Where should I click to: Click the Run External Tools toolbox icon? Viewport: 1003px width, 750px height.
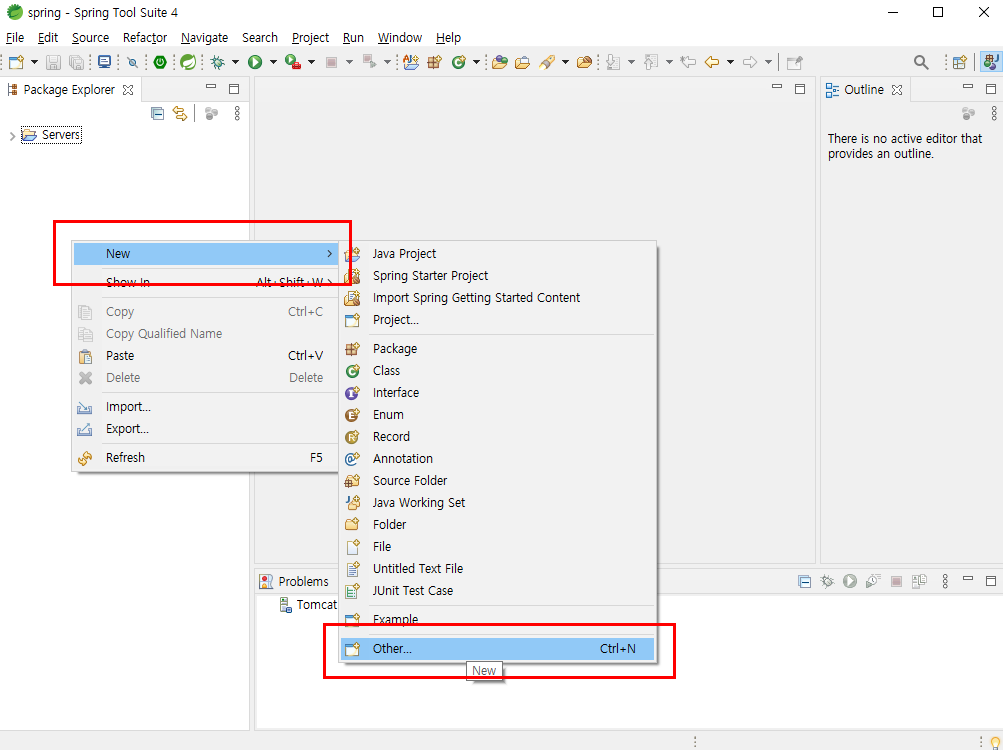[293, 62]
